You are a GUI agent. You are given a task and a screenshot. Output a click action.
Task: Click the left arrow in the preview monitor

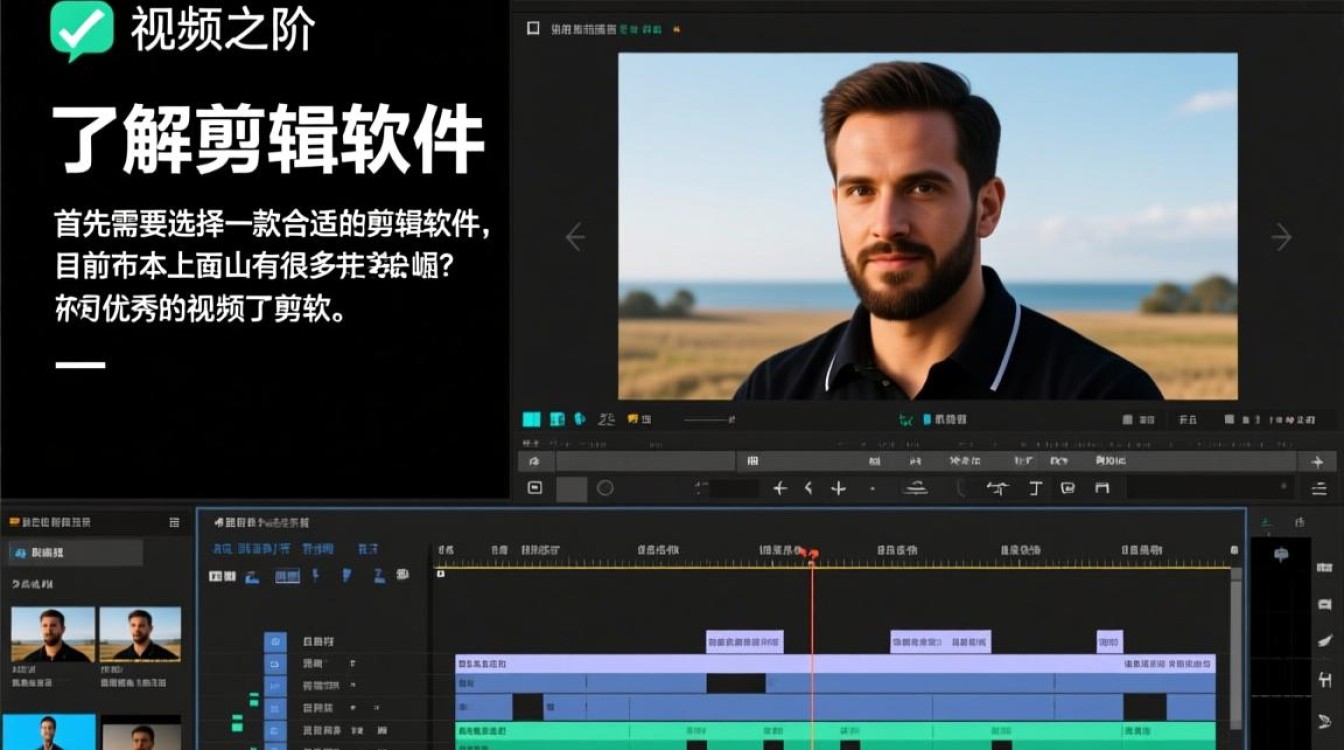575,237
